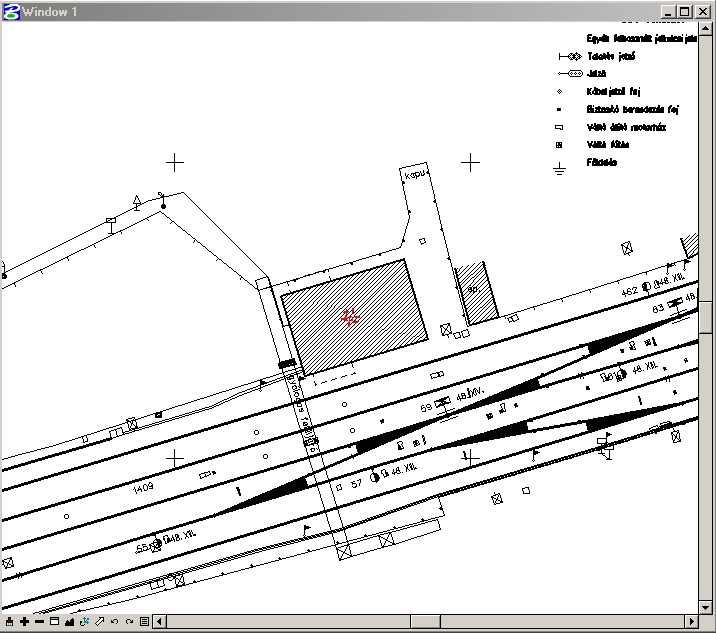The height and width of the screenshot is (633, 716).
Task: Close Window 1
Action: 703,12
